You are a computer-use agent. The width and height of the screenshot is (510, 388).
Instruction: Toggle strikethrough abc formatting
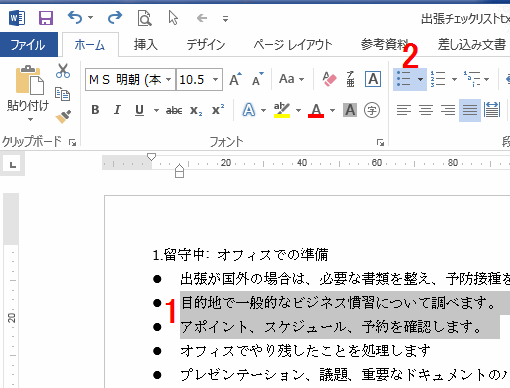coord(174,110)
